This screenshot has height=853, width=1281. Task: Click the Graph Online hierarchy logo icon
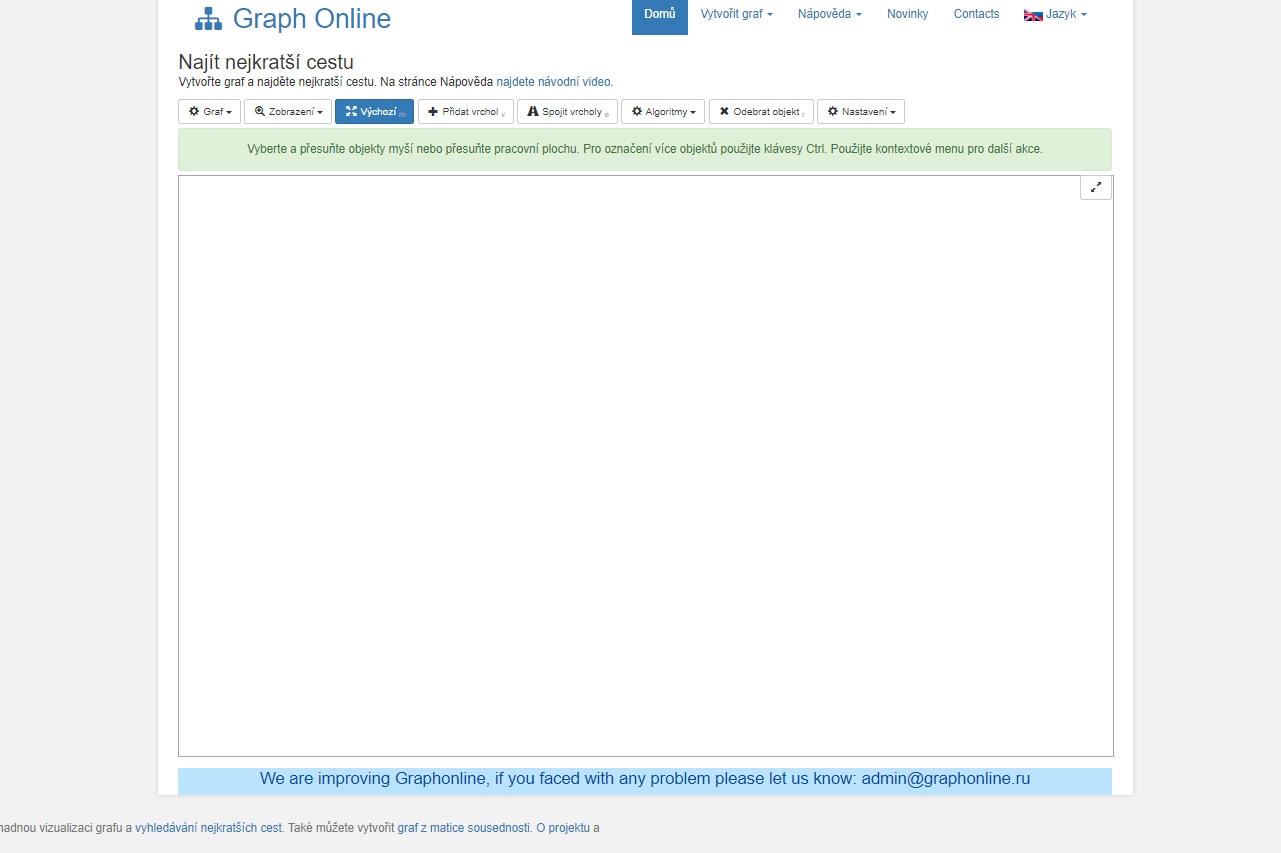[208, 19]
